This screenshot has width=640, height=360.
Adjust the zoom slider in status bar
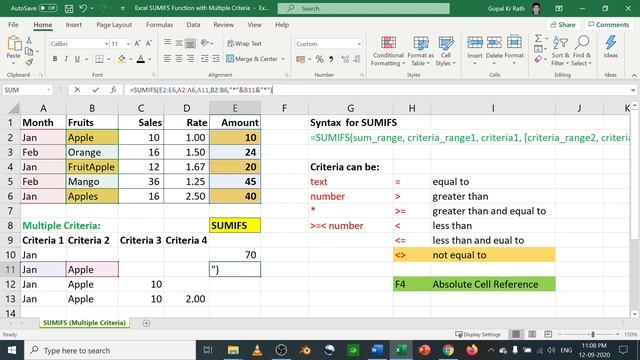[592, 334]
